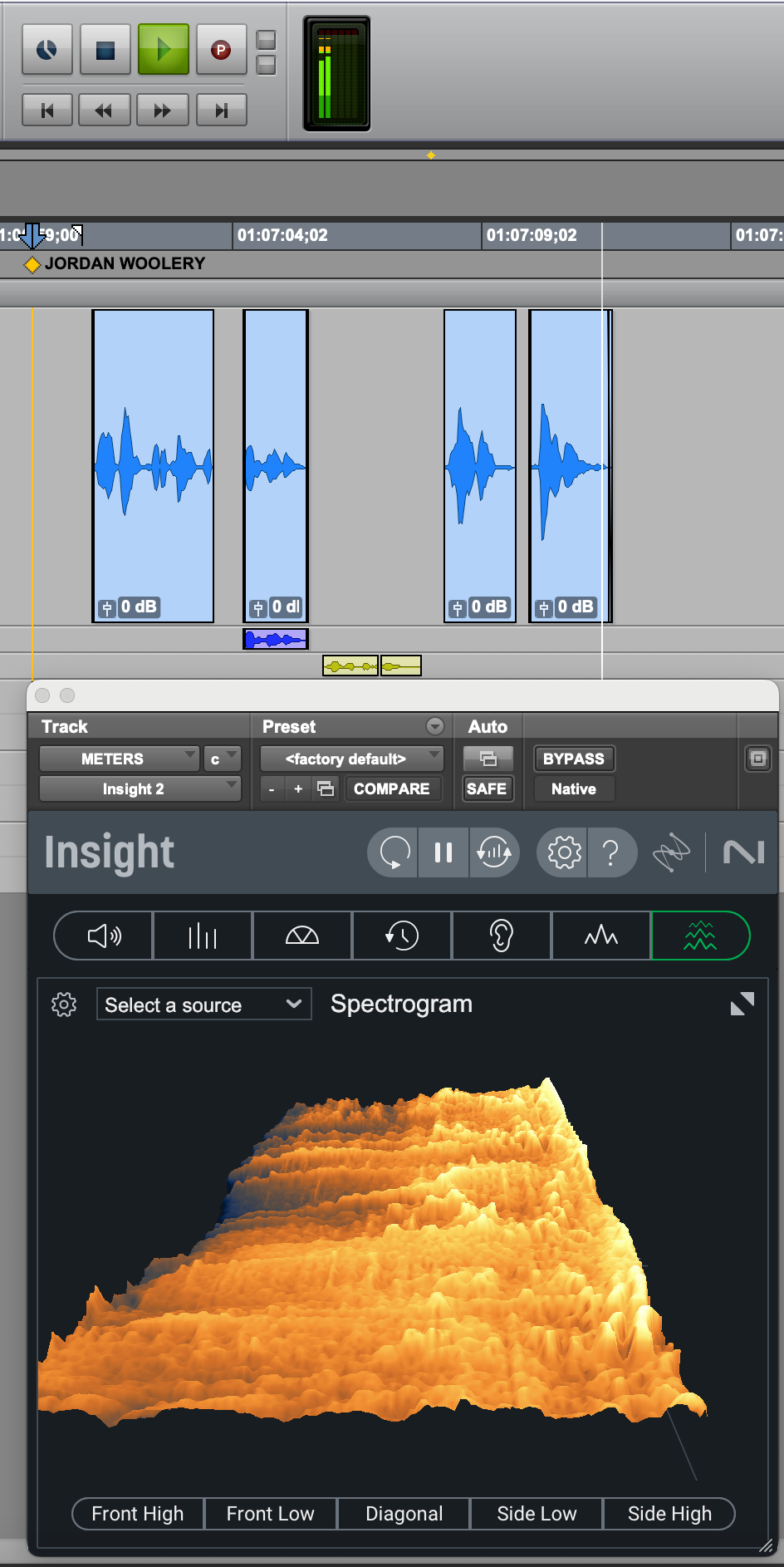Click the Fast Forward transport button
Screen dimensions: 784x1567
163,111
